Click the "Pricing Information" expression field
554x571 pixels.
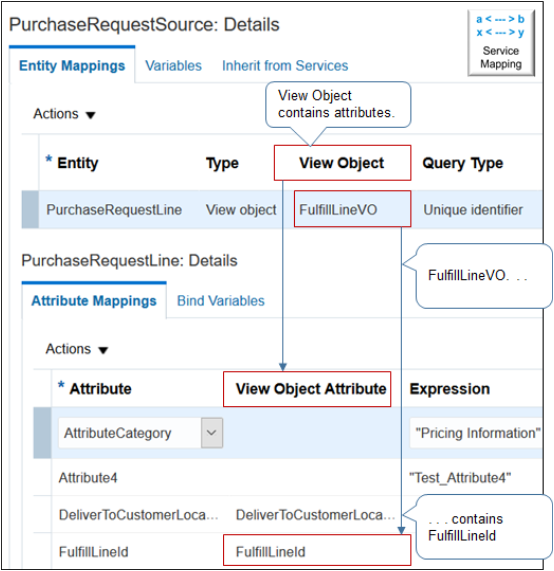pos(476,433)
